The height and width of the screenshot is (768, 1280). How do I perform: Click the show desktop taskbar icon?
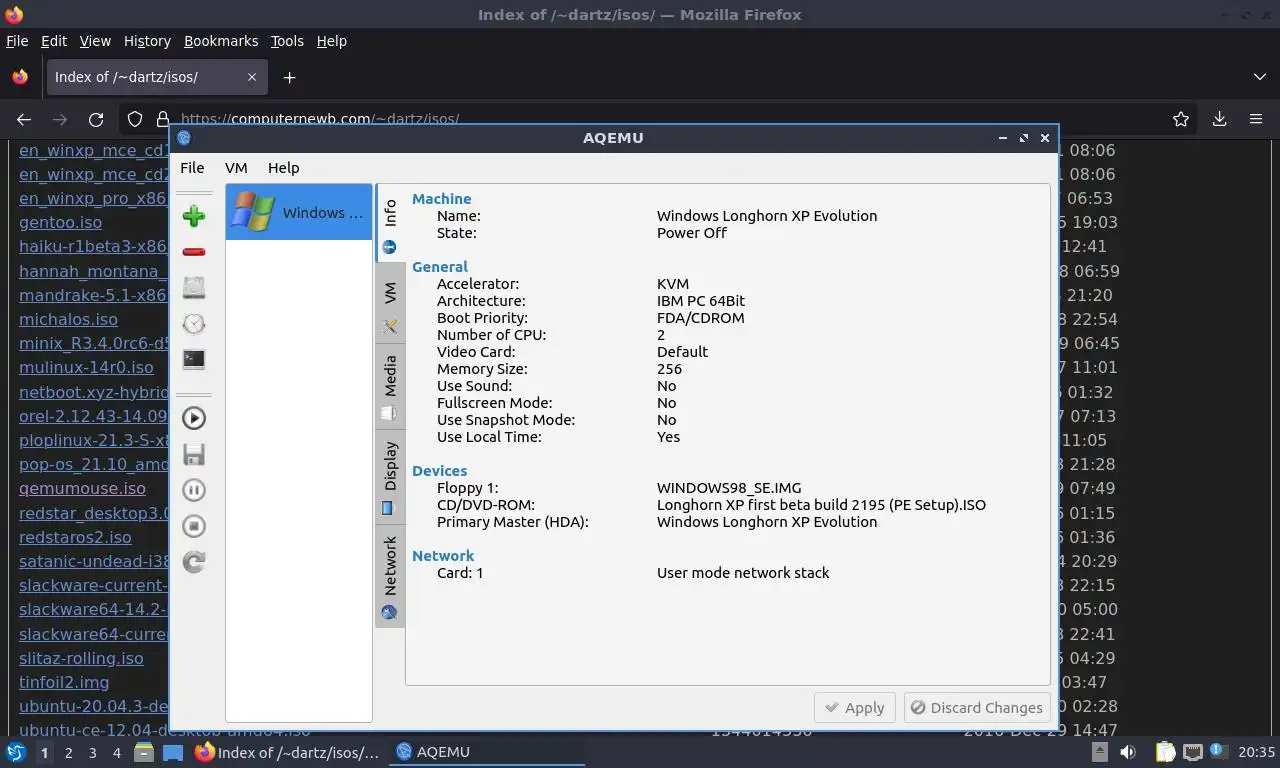(173, 752)
